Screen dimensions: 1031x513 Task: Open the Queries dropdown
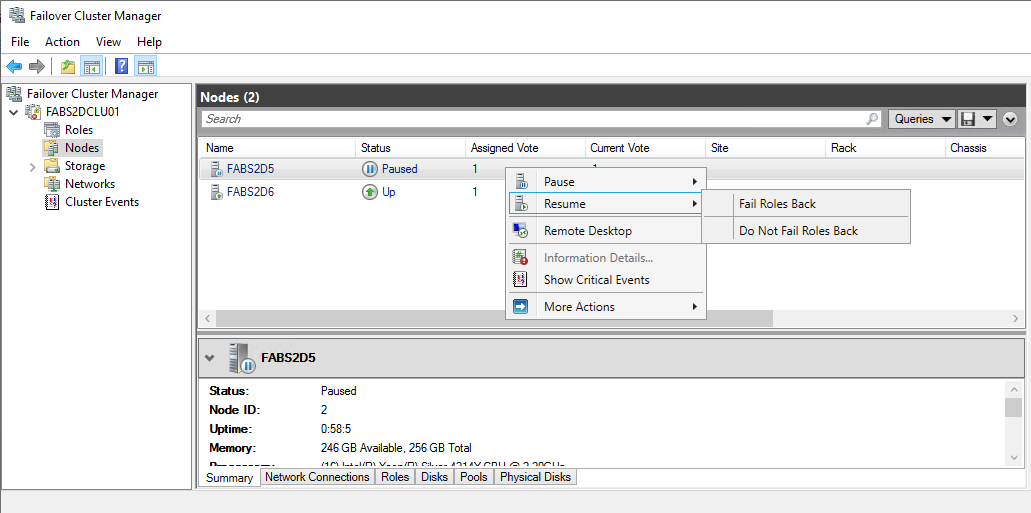[921, 119]
